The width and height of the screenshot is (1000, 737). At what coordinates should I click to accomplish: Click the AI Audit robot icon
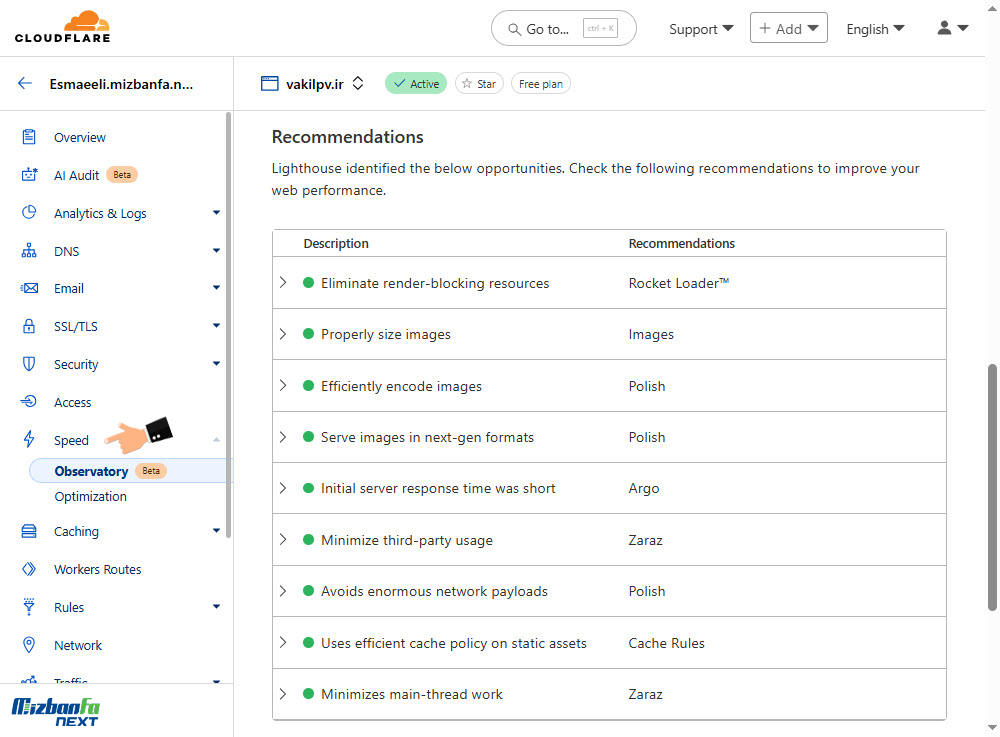point(29,175)
